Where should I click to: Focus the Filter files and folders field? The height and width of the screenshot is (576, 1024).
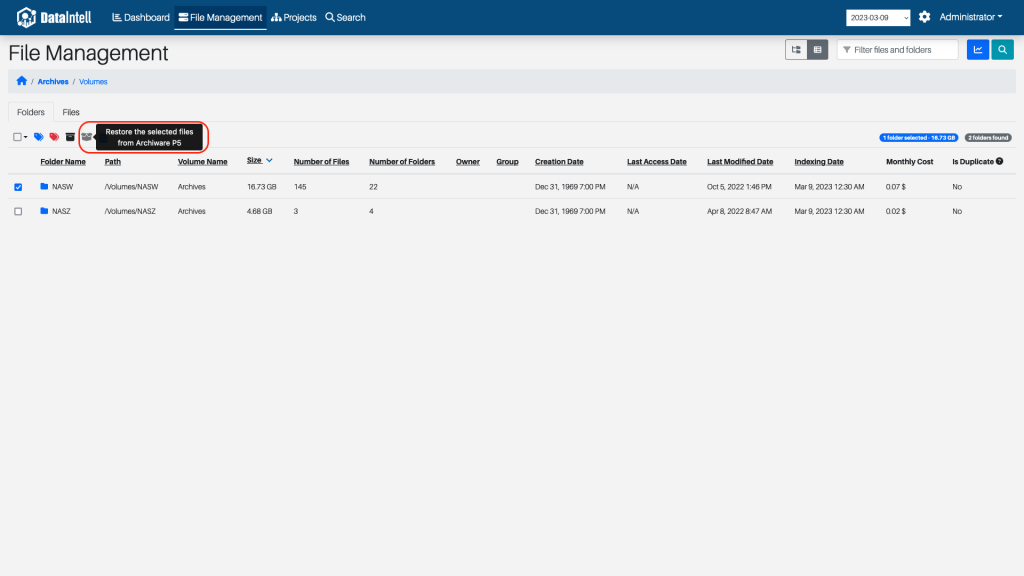point(897,50)
